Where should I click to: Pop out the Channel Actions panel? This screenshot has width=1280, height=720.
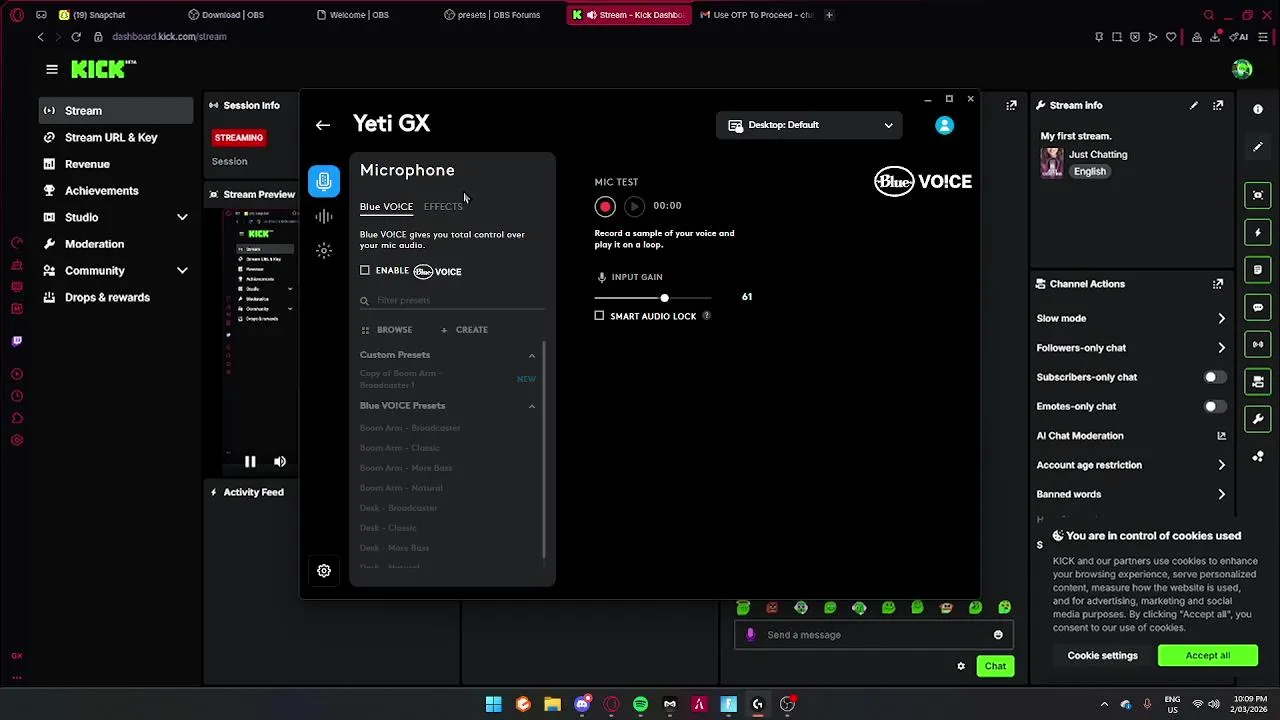coord(1218,284)
